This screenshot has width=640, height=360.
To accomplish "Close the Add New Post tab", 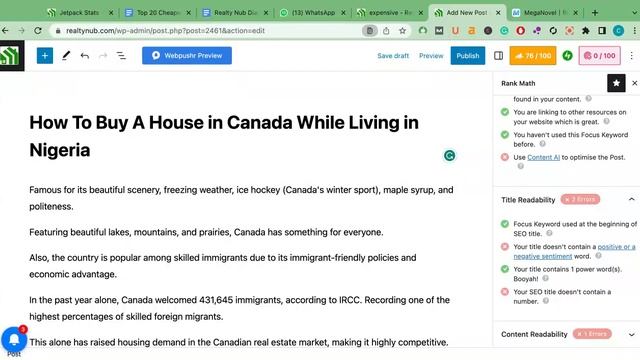I will (498, 13).
